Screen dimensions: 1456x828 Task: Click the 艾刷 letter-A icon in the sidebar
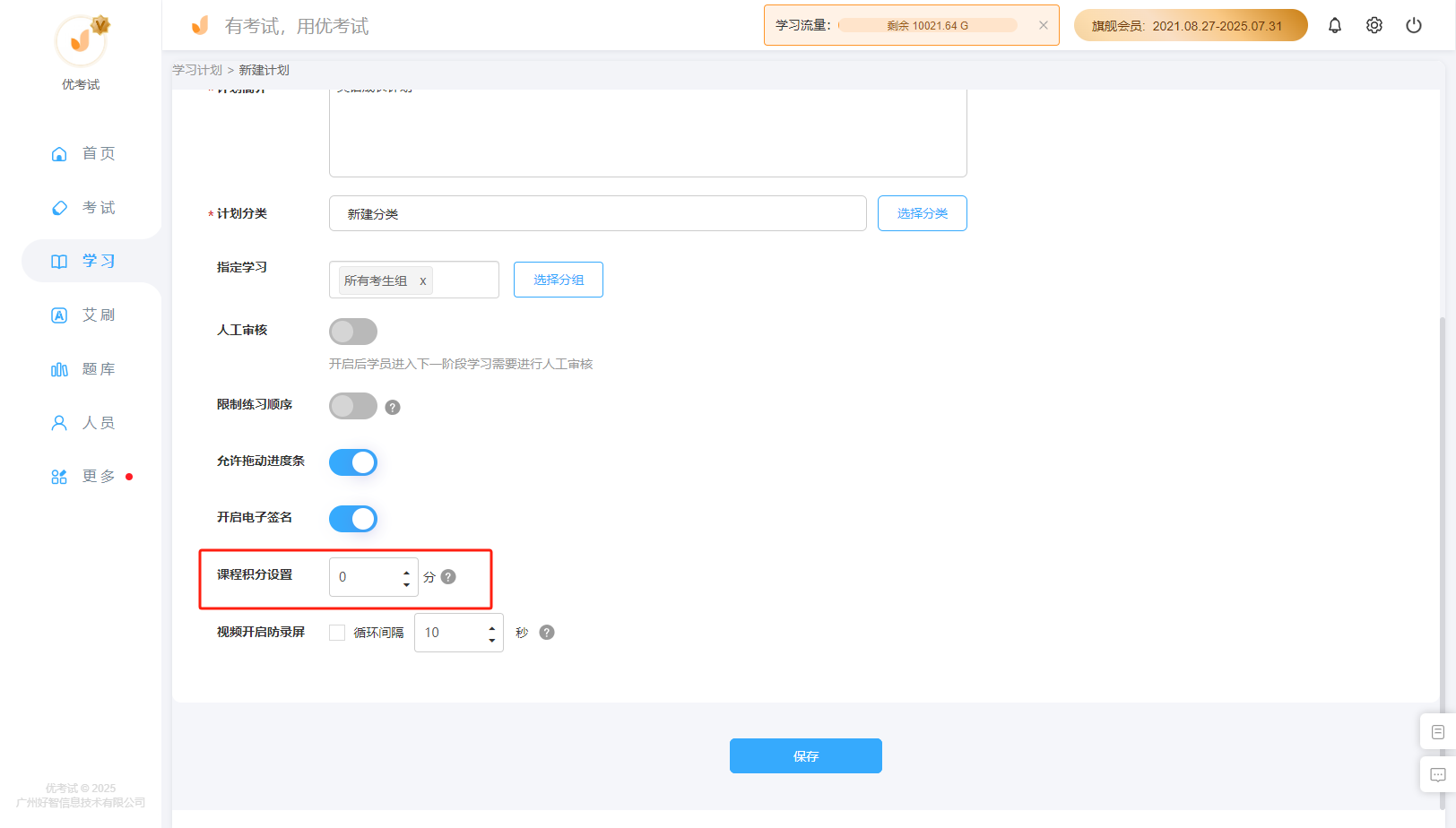click(x=59, y=315)
